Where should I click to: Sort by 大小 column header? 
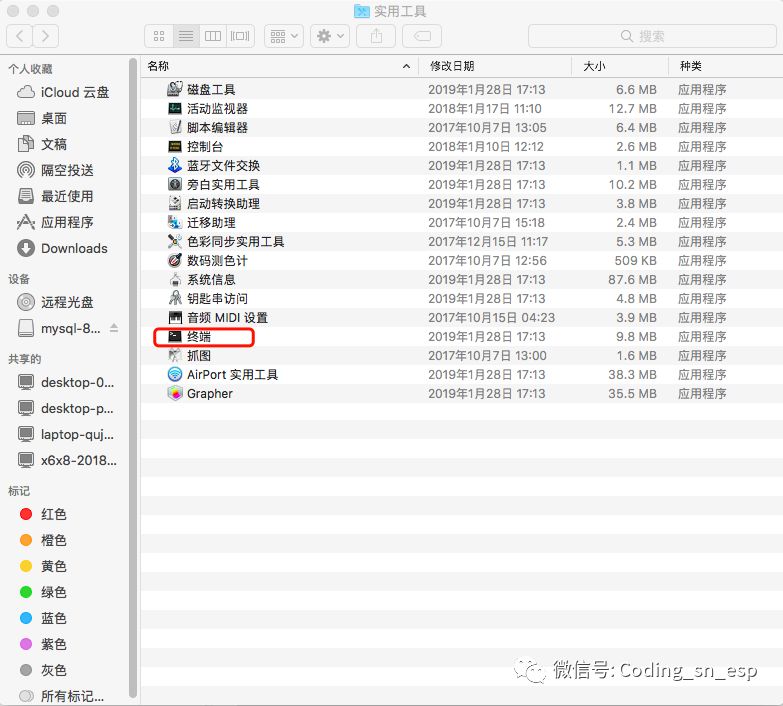(620, 66)
